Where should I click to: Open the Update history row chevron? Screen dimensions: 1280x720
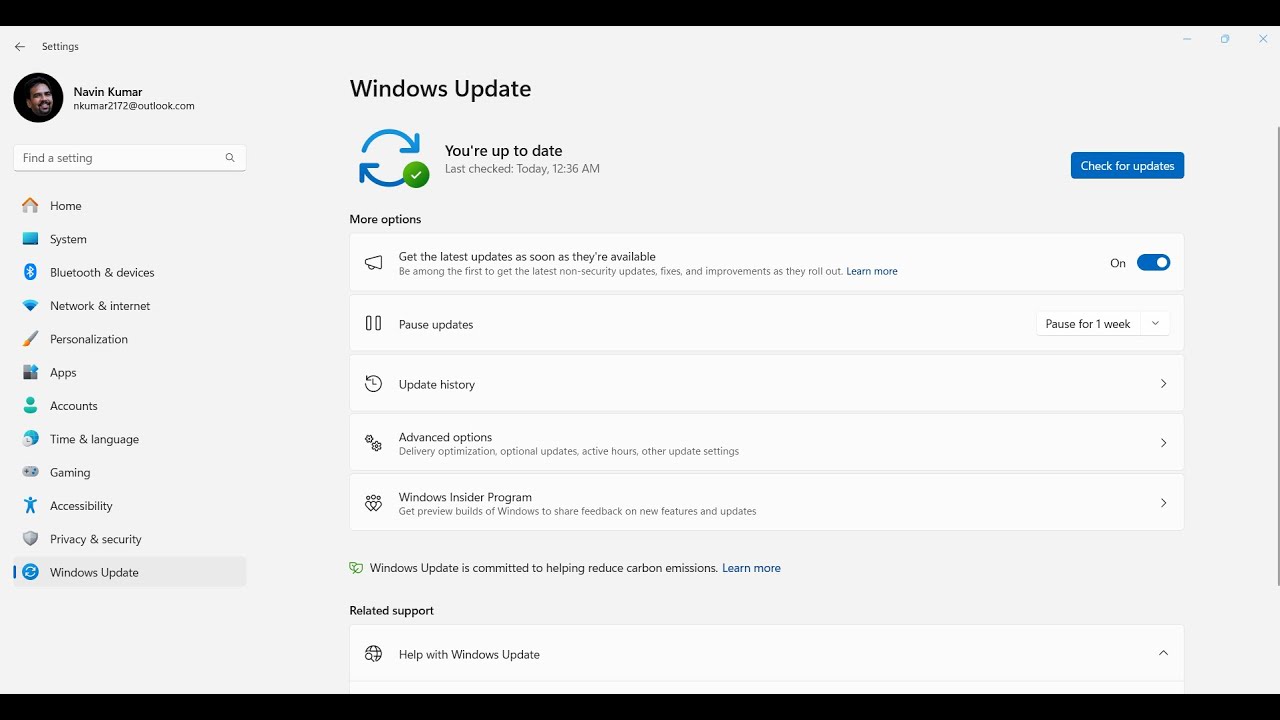[1163, 384]
